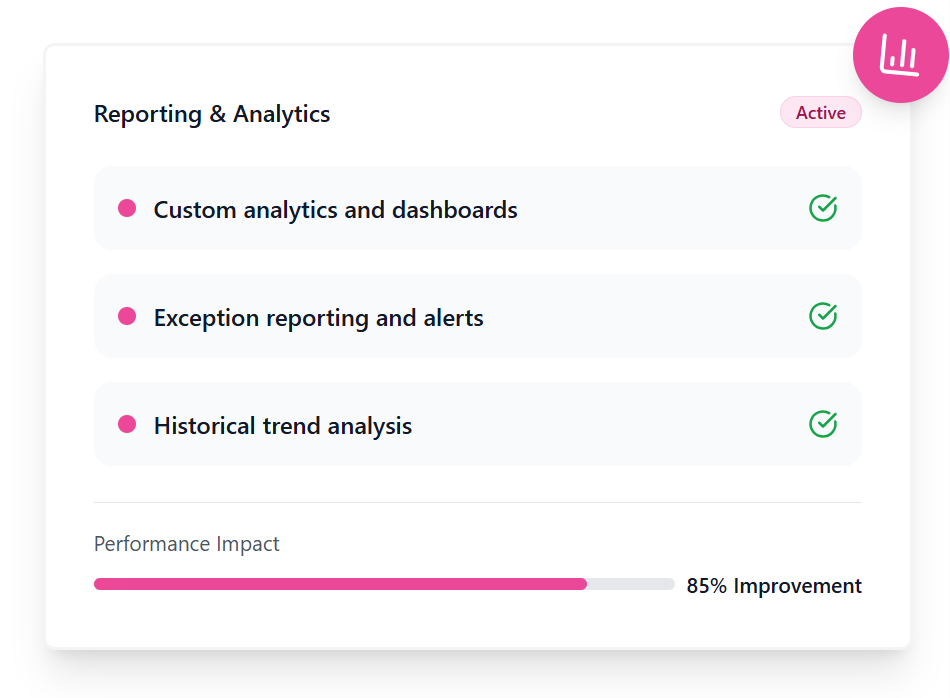Click the pink Performance Impact progress bar
950x698 pixels.
click(x=340, y=584)
